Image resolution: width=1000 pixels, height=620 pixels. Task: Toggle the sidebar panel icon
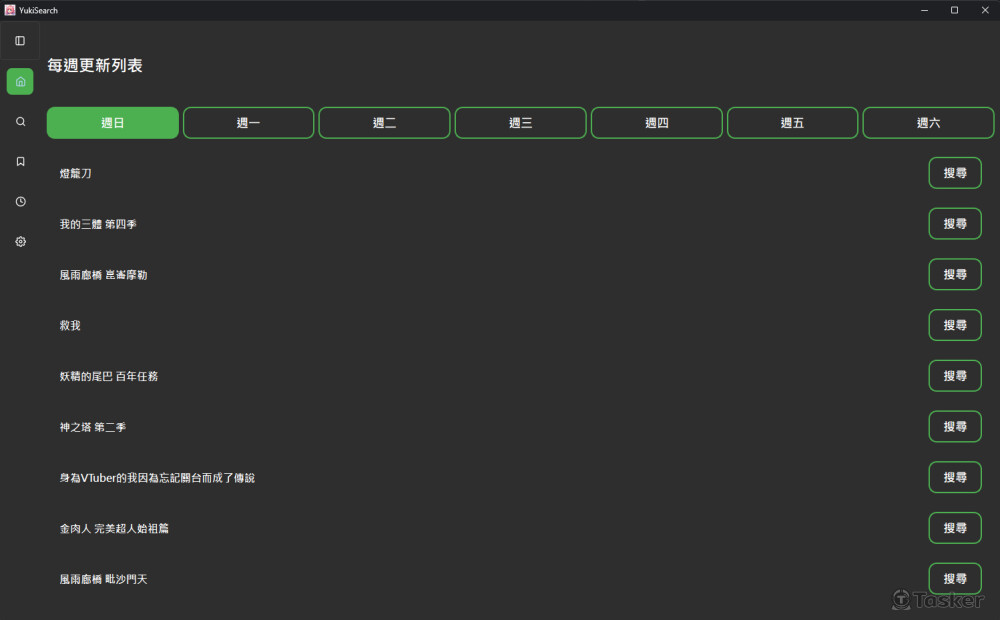pos(20,41)
